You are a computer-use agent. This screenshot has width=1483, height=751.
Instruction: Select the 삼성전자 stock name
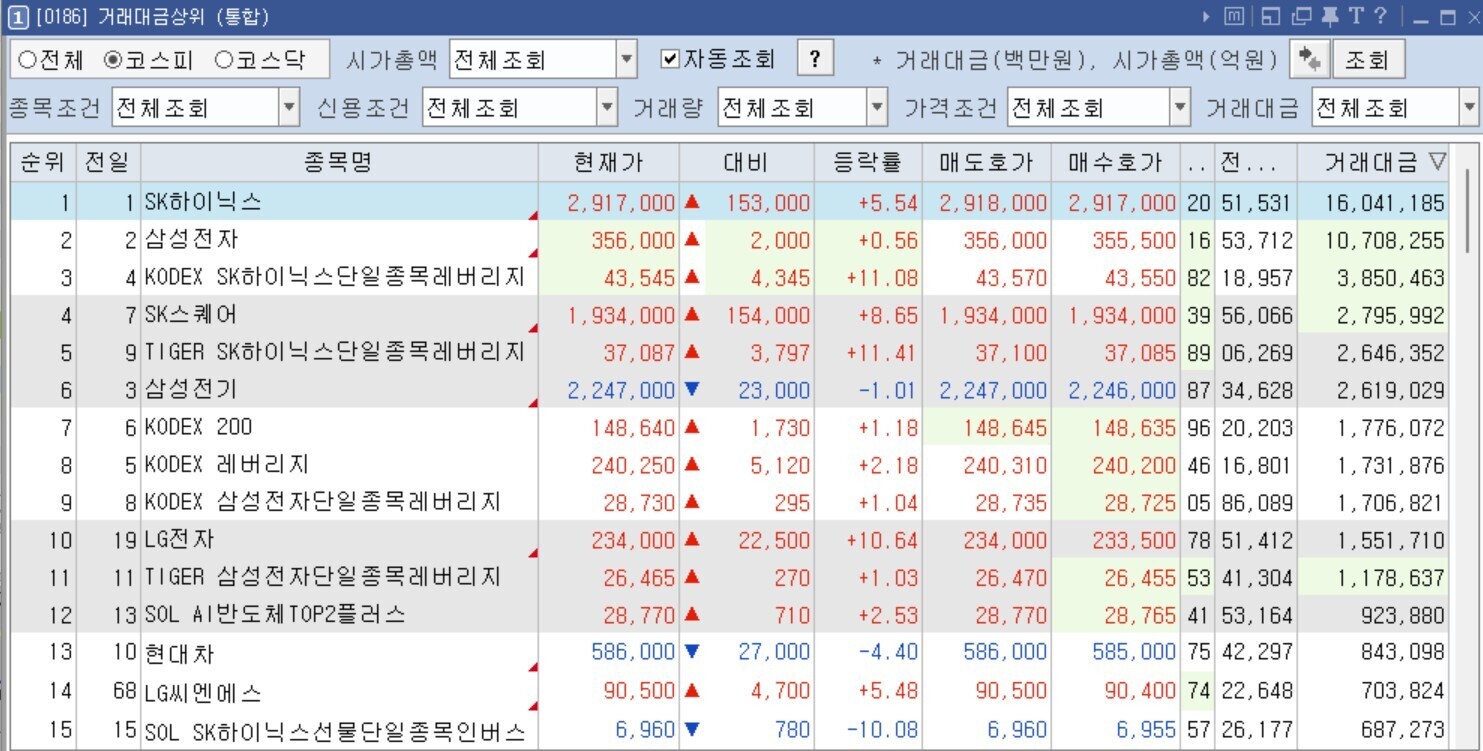(x=191, y=240)
